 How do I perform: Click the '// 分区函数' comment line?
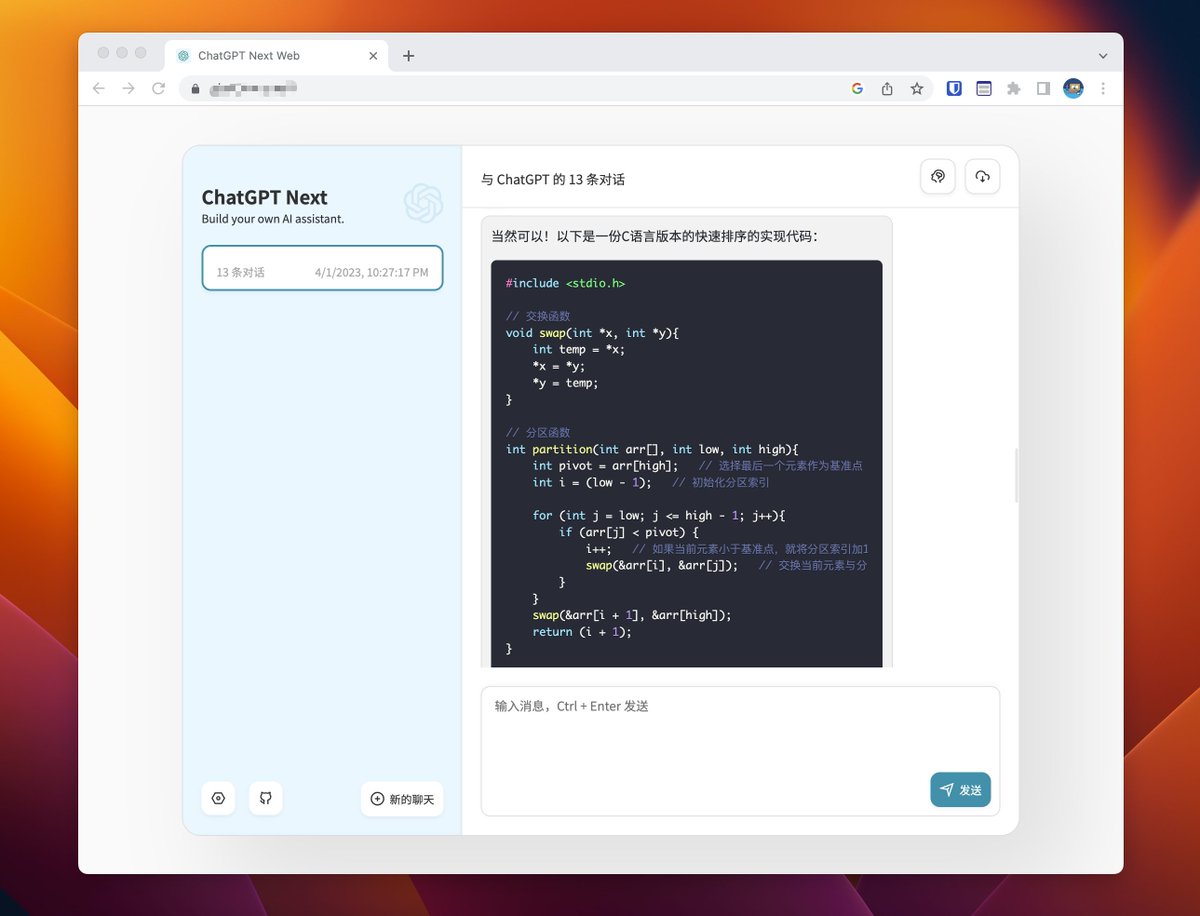pos(538,433)
